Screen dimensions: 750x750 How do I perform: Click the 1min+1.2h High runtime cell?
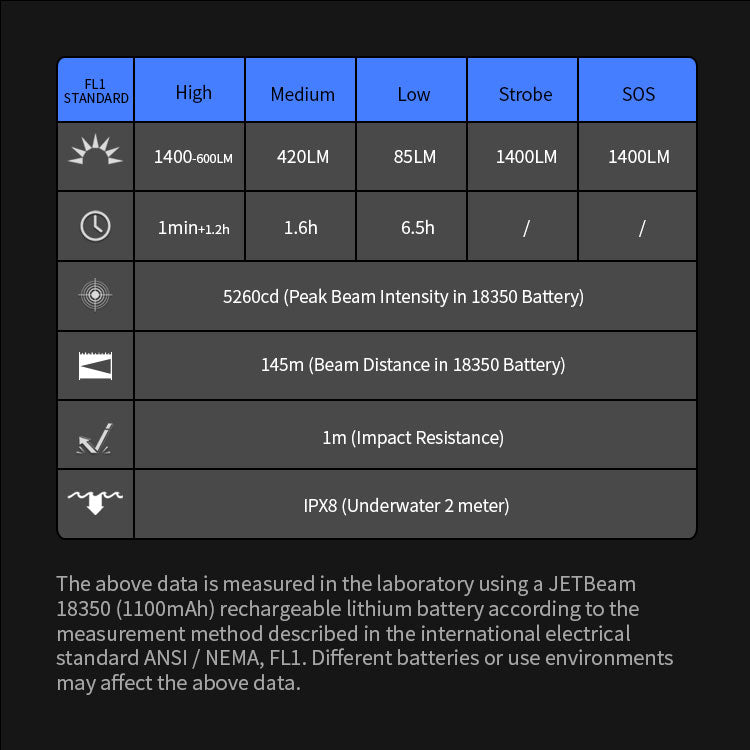pyautogui.click(x=193, y=228)
